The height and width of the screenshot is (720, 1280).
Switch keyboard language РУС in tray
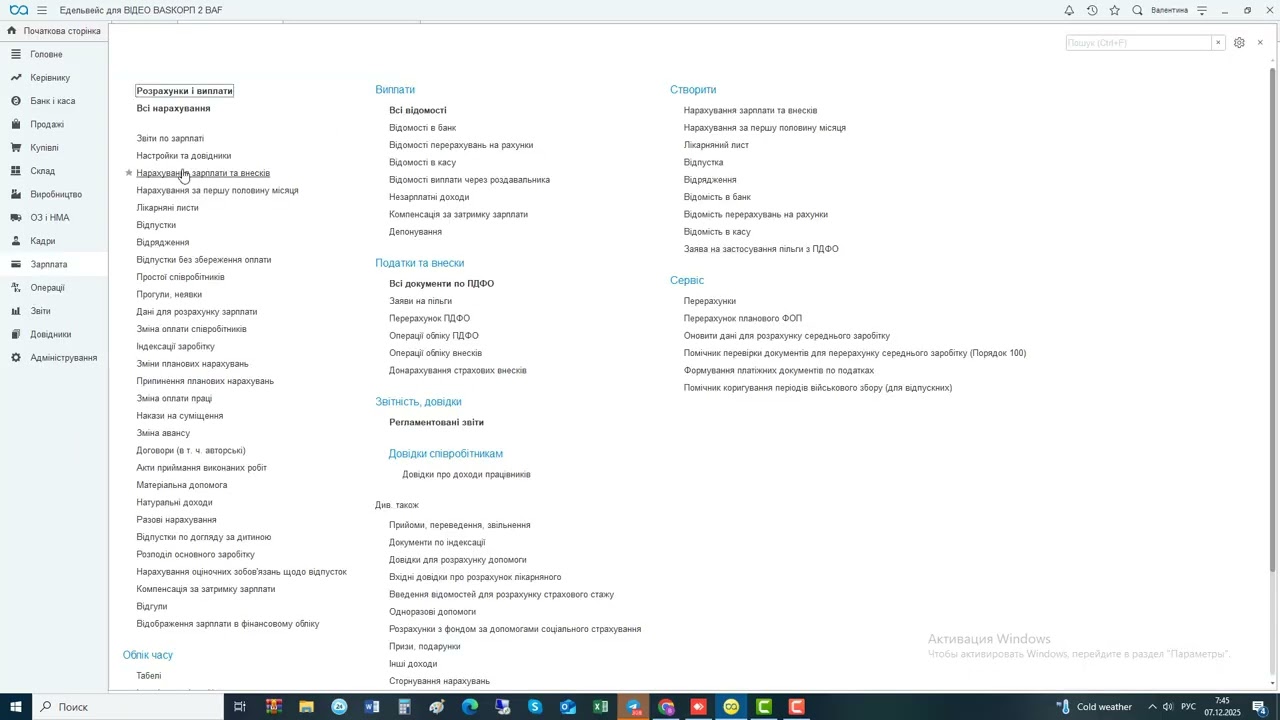tap(1188, 707)
